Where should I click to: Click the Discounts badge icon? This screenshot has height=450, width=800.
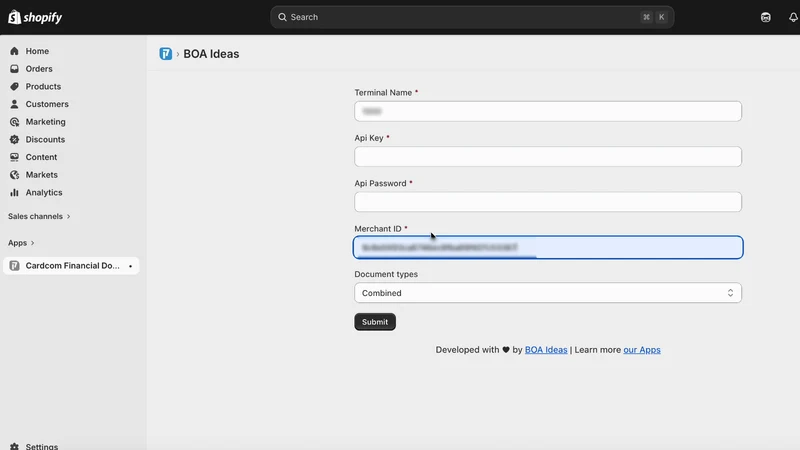pos(14,139)
